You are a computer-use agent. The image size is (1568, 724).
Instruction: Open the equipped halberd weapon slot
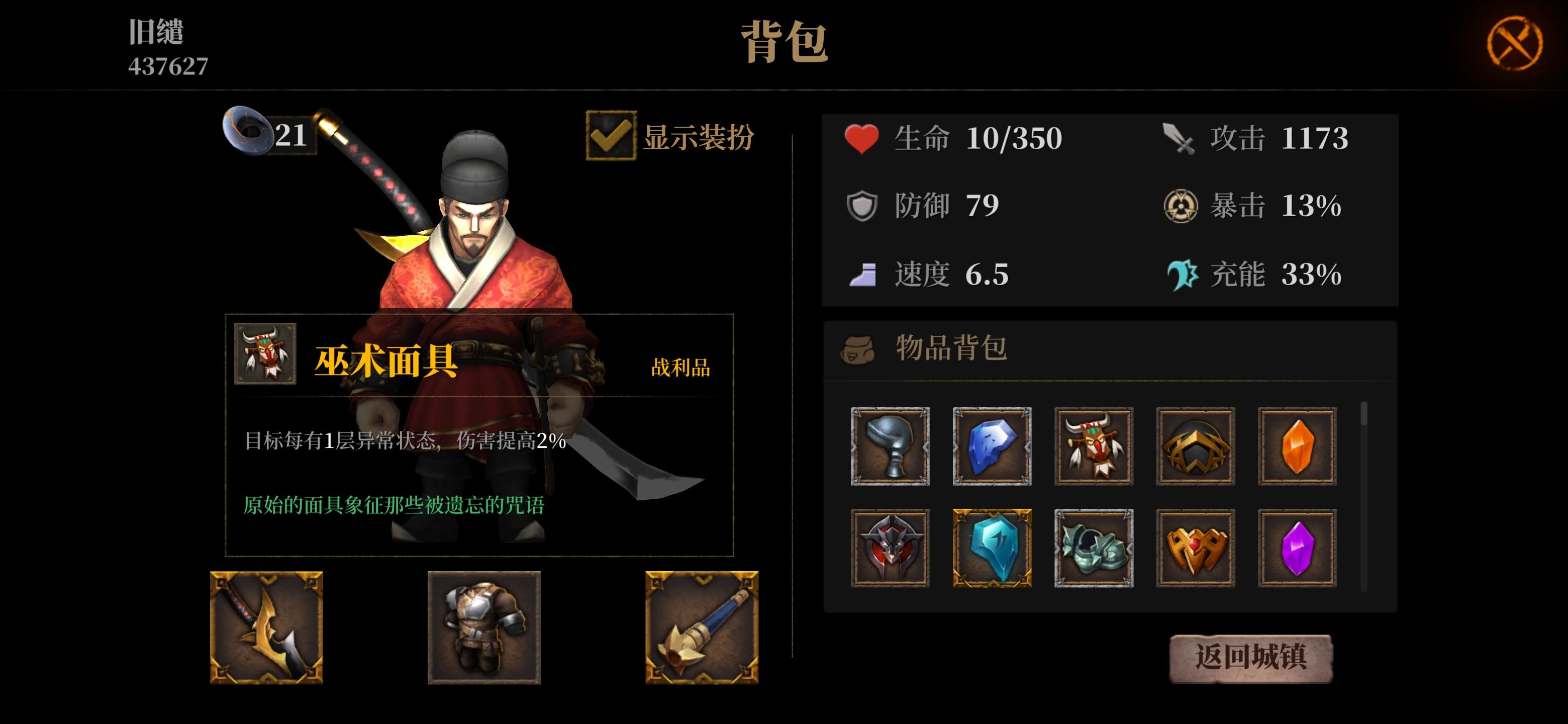coord(266,627)
